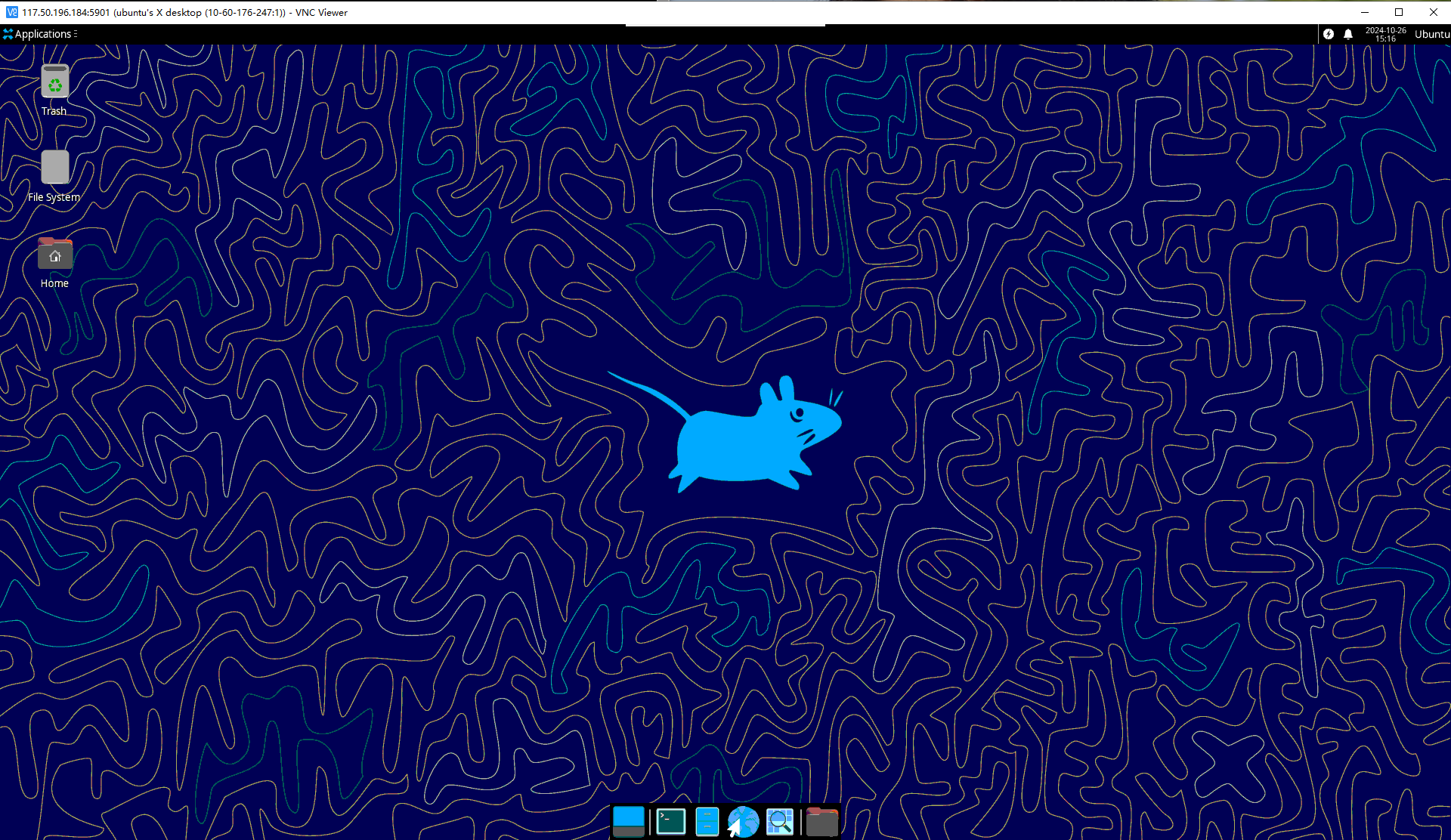Open the file manager cabinet icon
This screenshot has height=840, width=1451.
click(x=707, y=821)
